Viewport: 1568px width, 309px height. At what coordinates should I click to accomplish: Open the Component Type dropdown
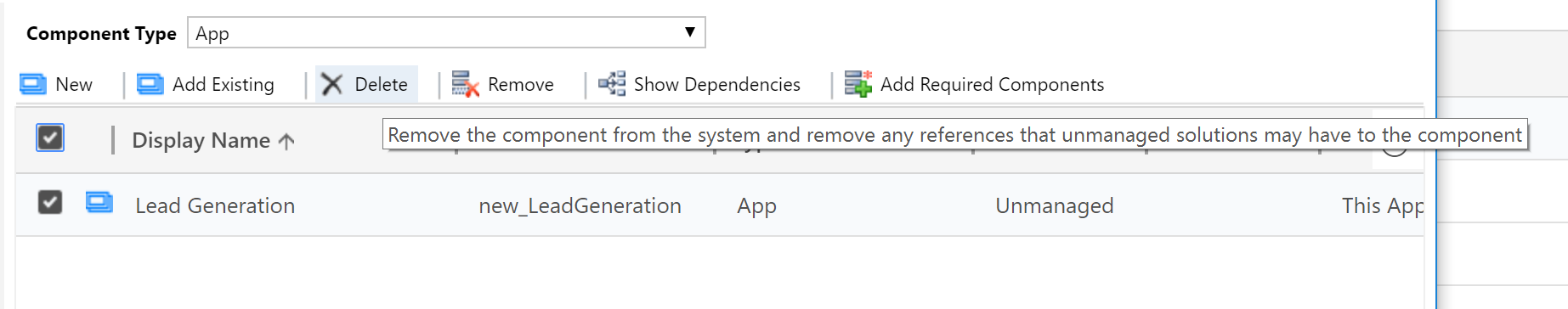coord(446,32)
